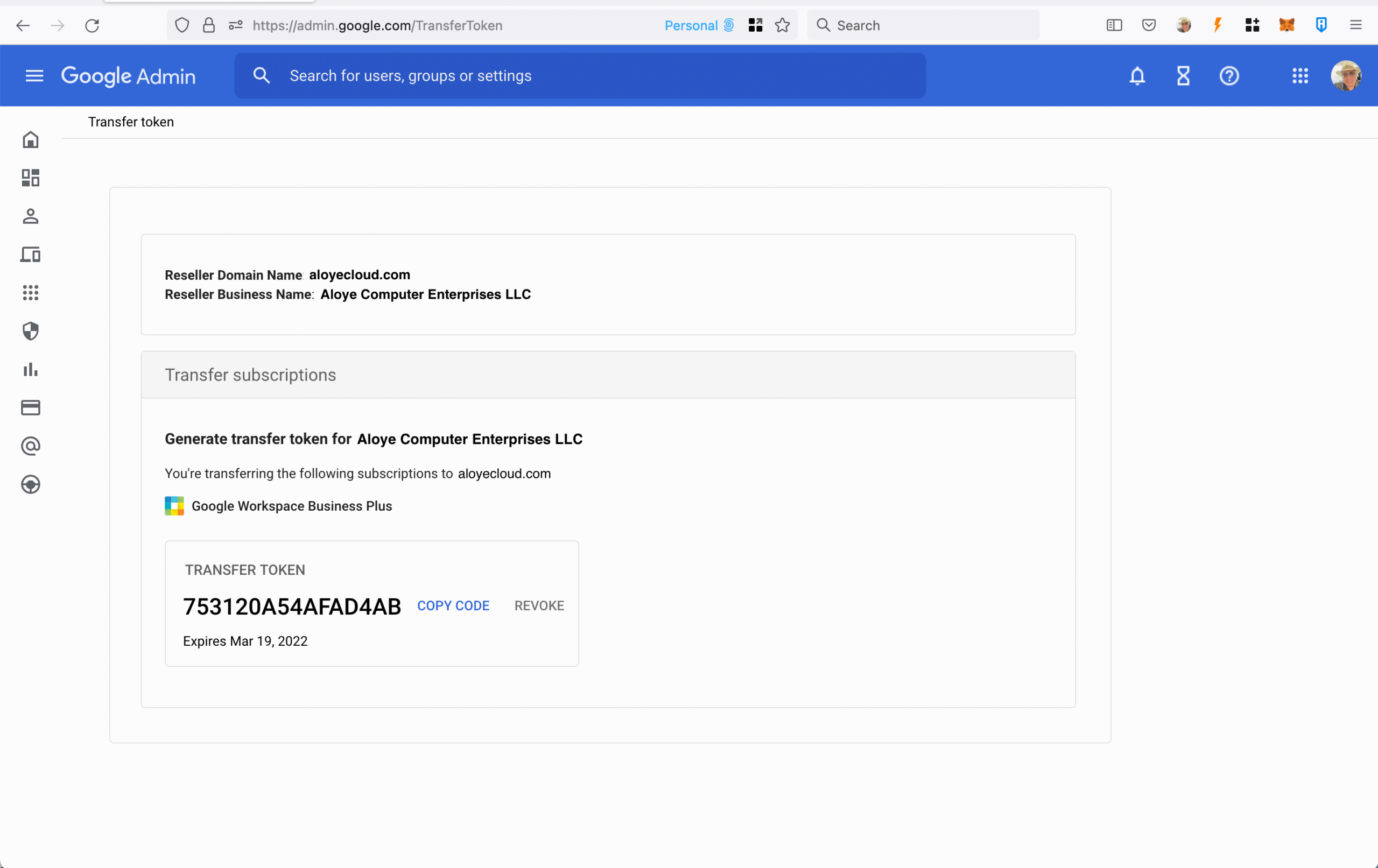Open the Google account profile avatar

coord(1345,75)
